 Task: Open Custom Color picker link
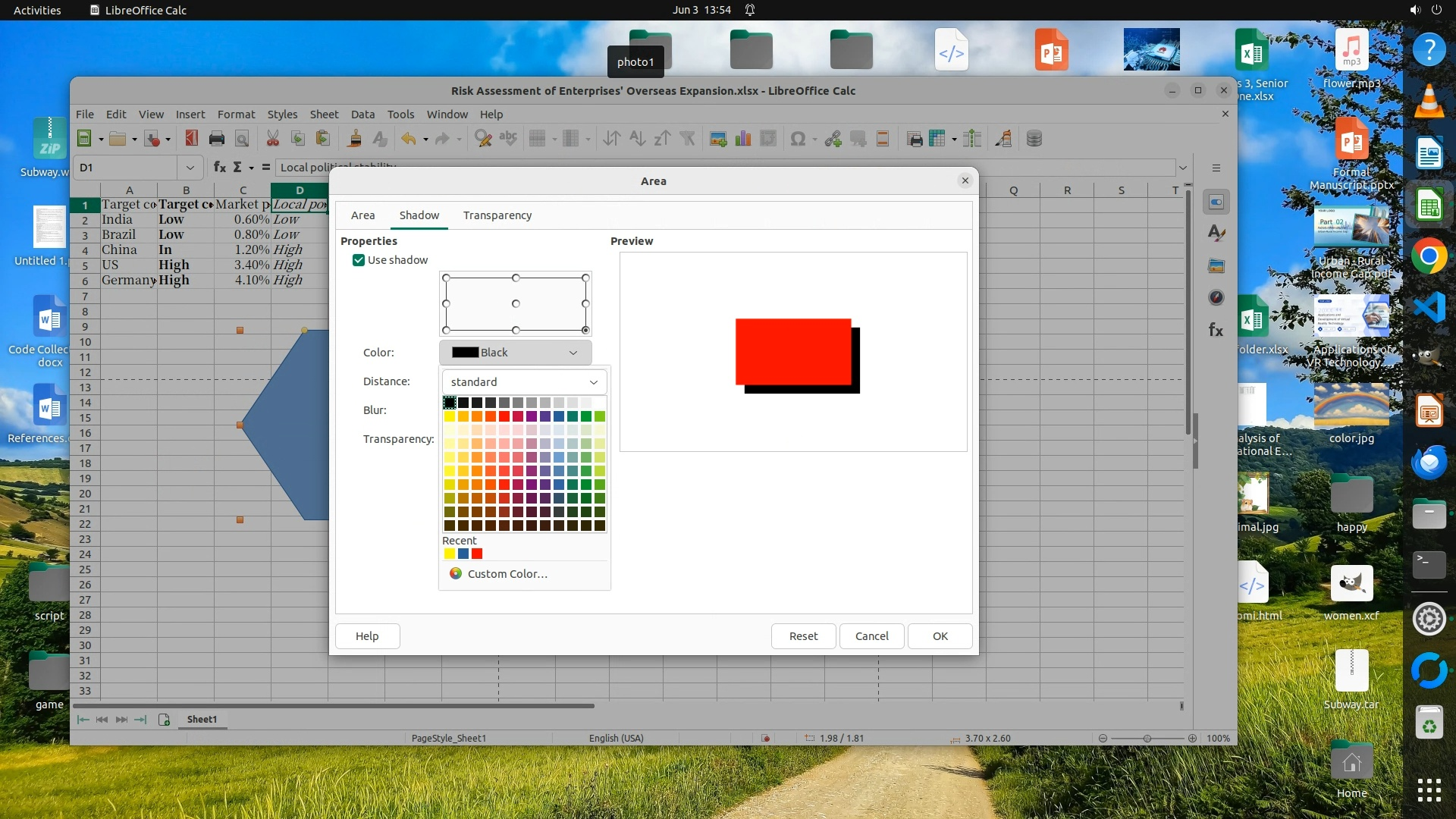(x=507, y=574)
